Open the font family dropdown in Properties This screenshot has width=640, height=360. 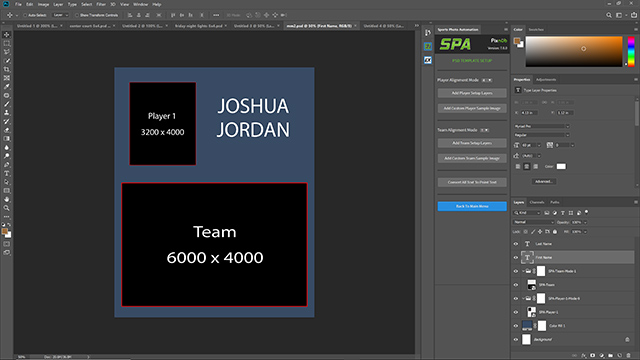pyautogui.click(x=541, y=126)
